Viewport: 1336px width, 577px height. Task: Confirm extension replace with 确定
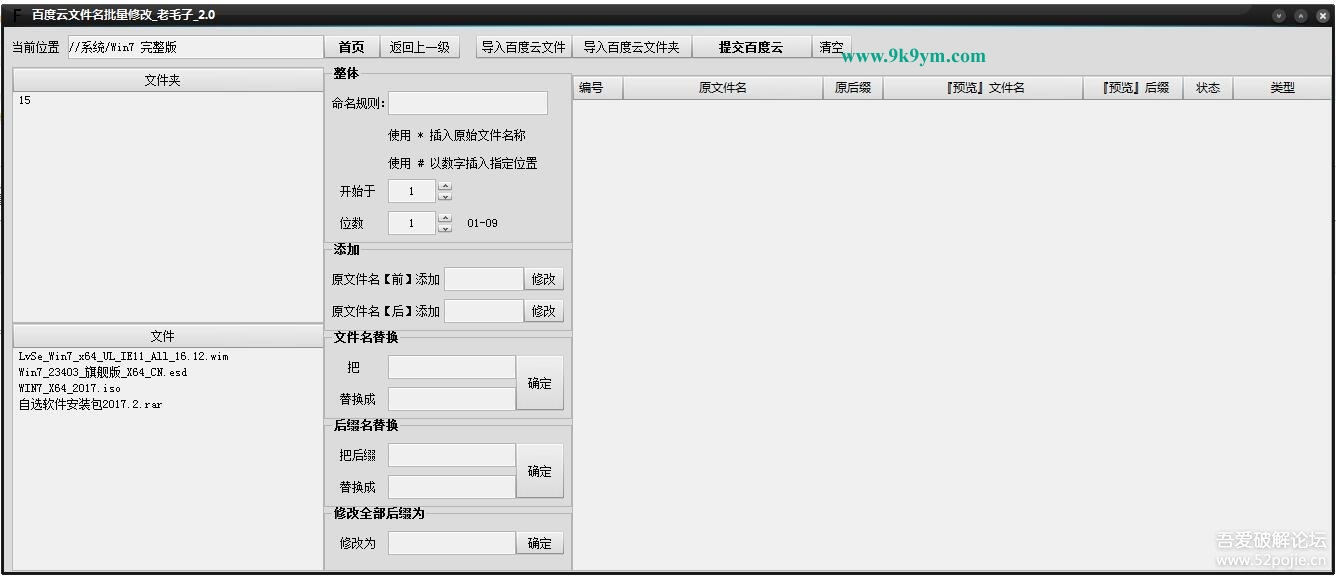540,471
